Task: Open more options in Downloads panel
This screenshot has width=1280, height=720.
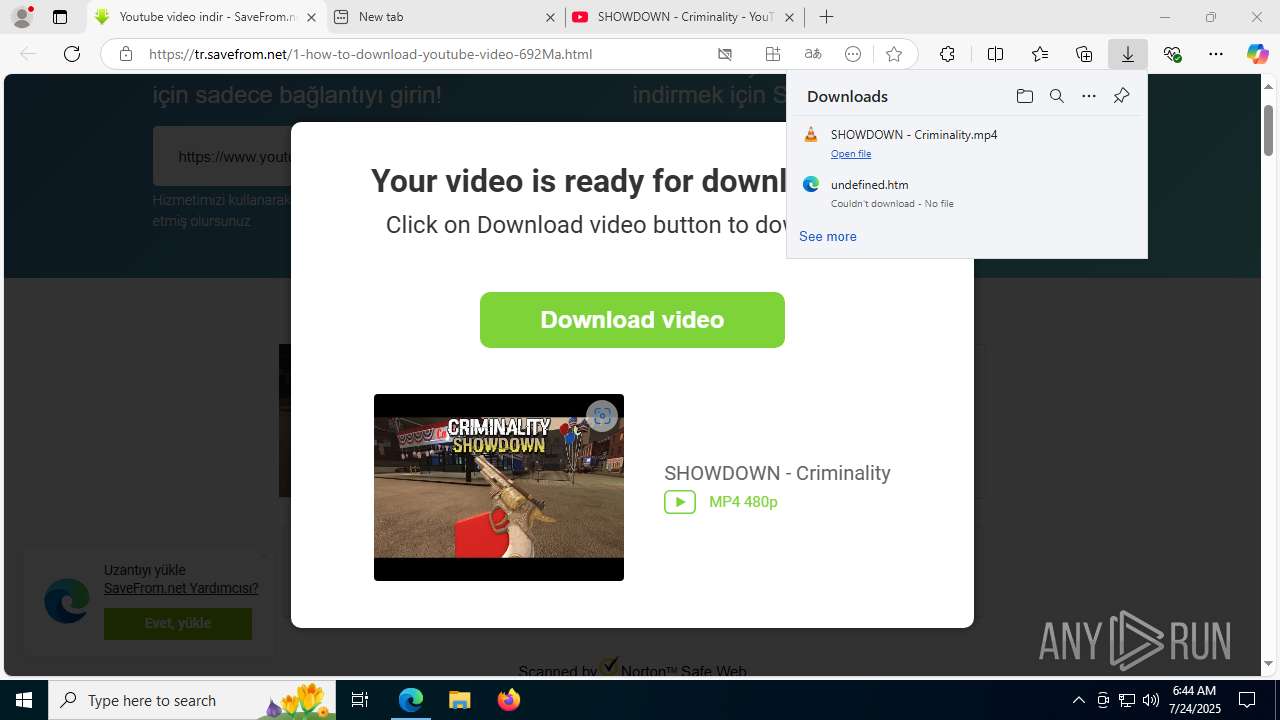Action: coord(1089,96)
